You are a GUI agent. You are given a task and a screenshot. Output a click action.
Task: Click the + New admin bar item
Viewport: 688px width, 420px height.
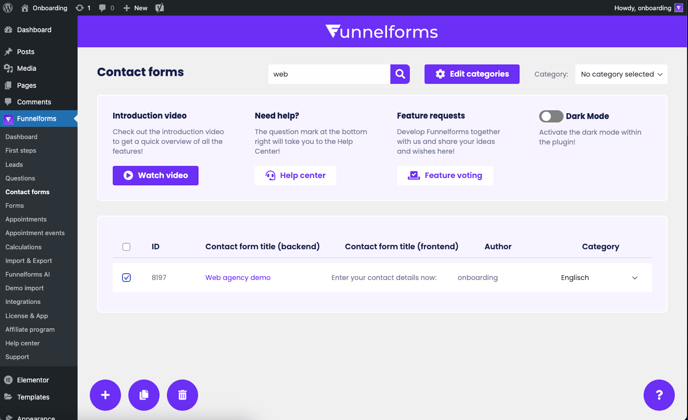point(135,8)
